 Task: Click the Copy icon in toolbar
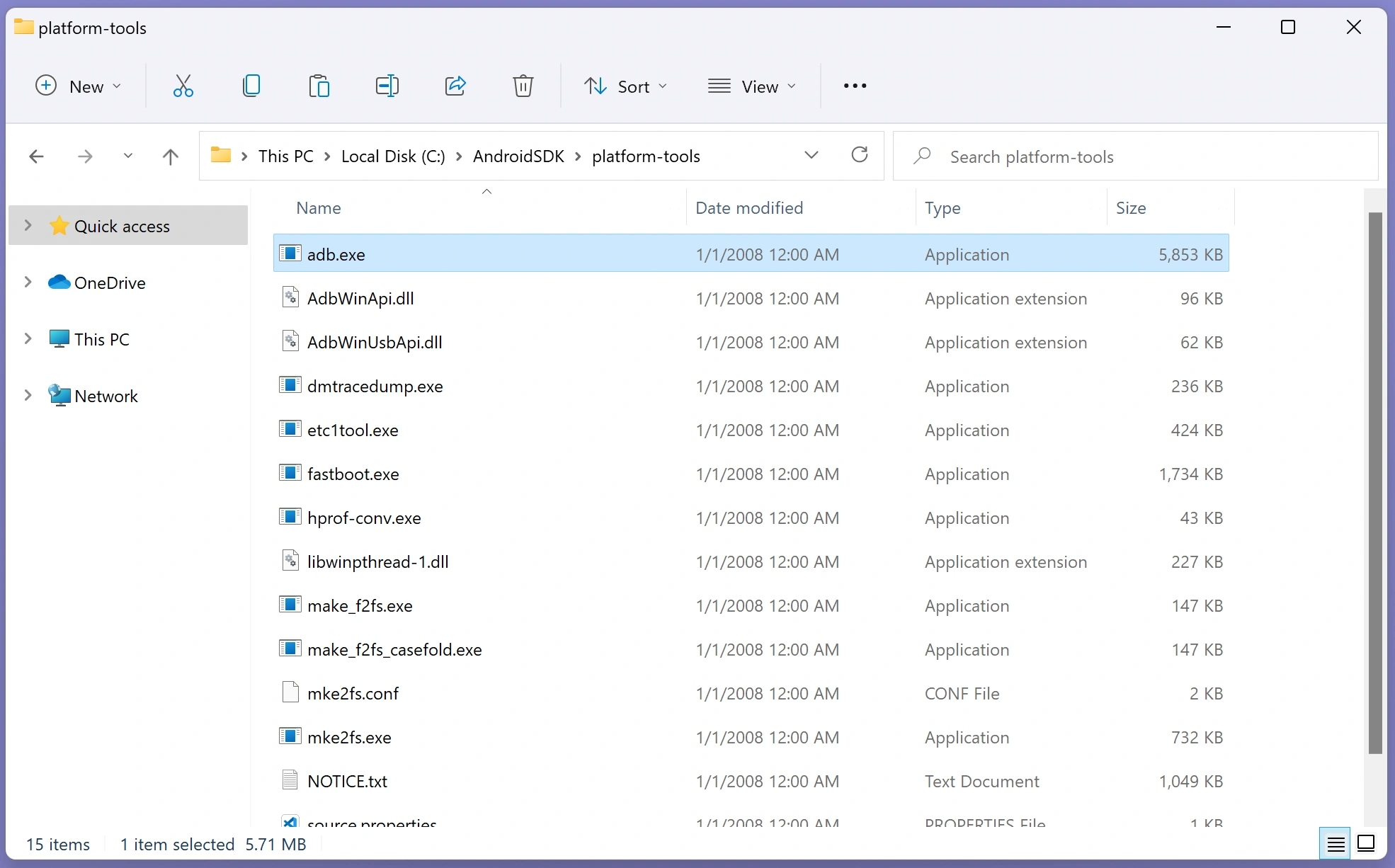251,86
